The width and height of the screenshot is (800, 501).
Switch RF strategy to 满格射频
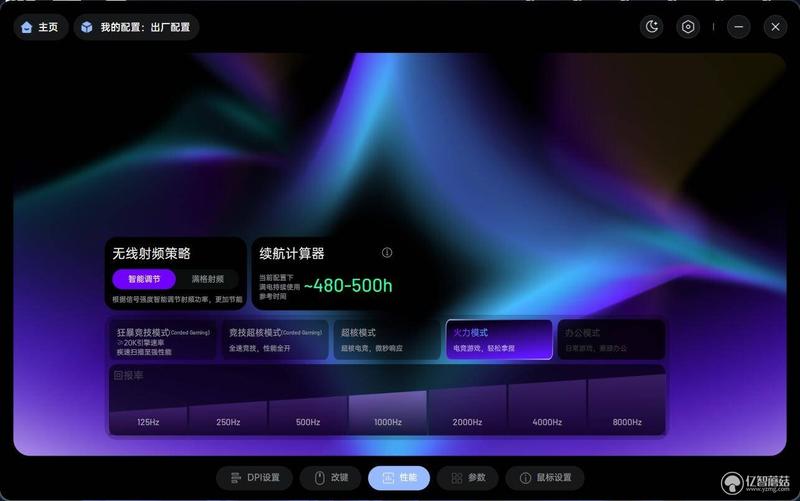pyautogui.click(x=208, y=279)
